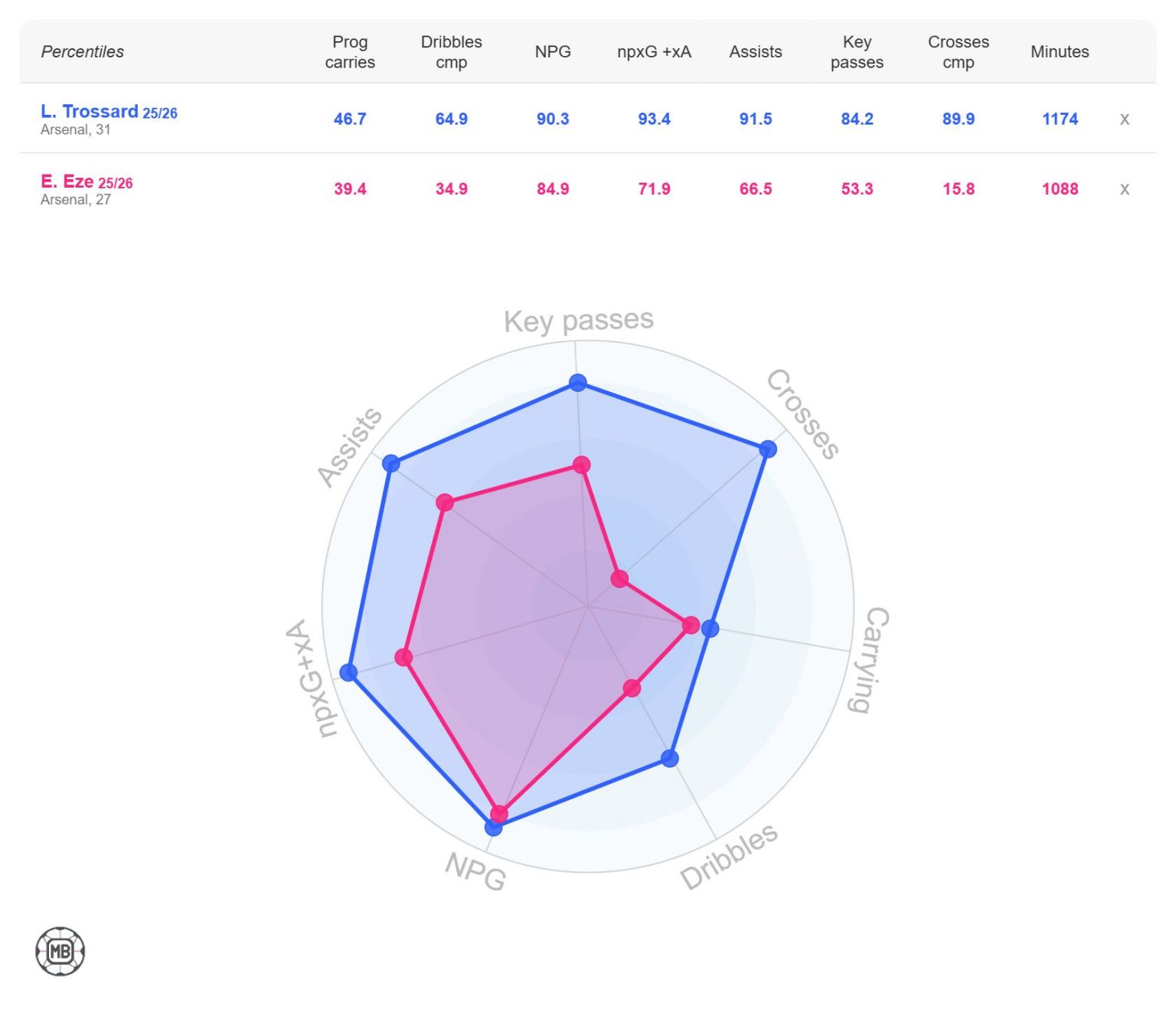Click Trossard's blue Key passes radar point
The image size is (1176, 1029).
(578, 383)
